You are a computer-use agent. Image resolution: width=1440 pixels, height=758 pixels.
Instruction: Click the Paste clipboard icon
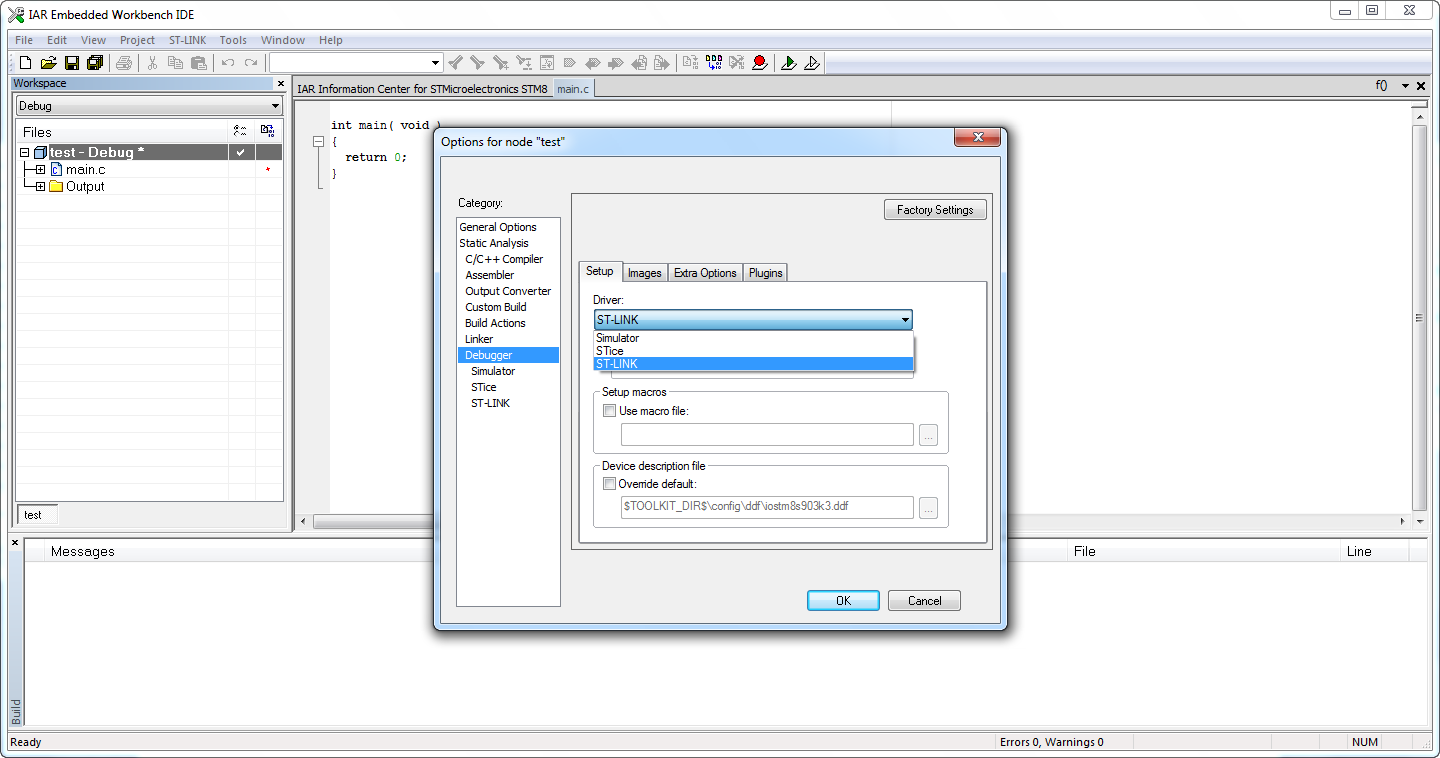pyautogui.click(x=199, y=63)
